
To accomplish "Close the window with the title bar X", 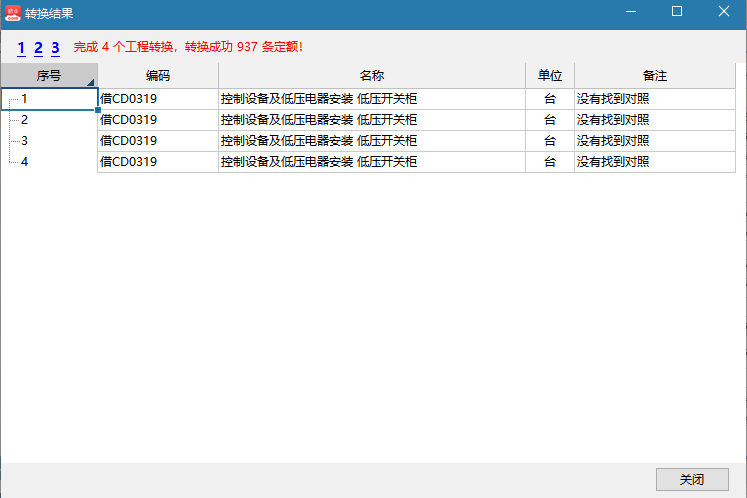I will [x=723, y=12].
